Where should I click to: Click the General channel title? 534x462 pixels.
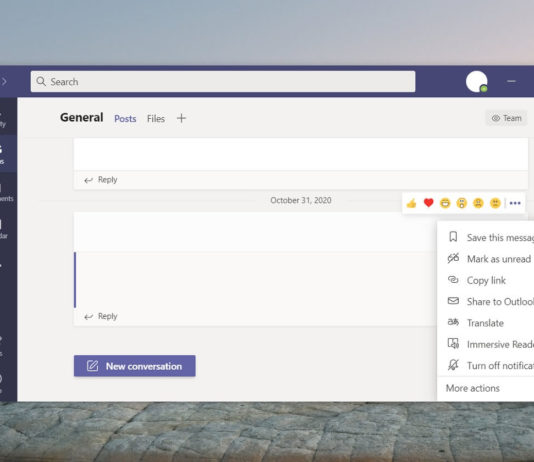pos(81,117)
